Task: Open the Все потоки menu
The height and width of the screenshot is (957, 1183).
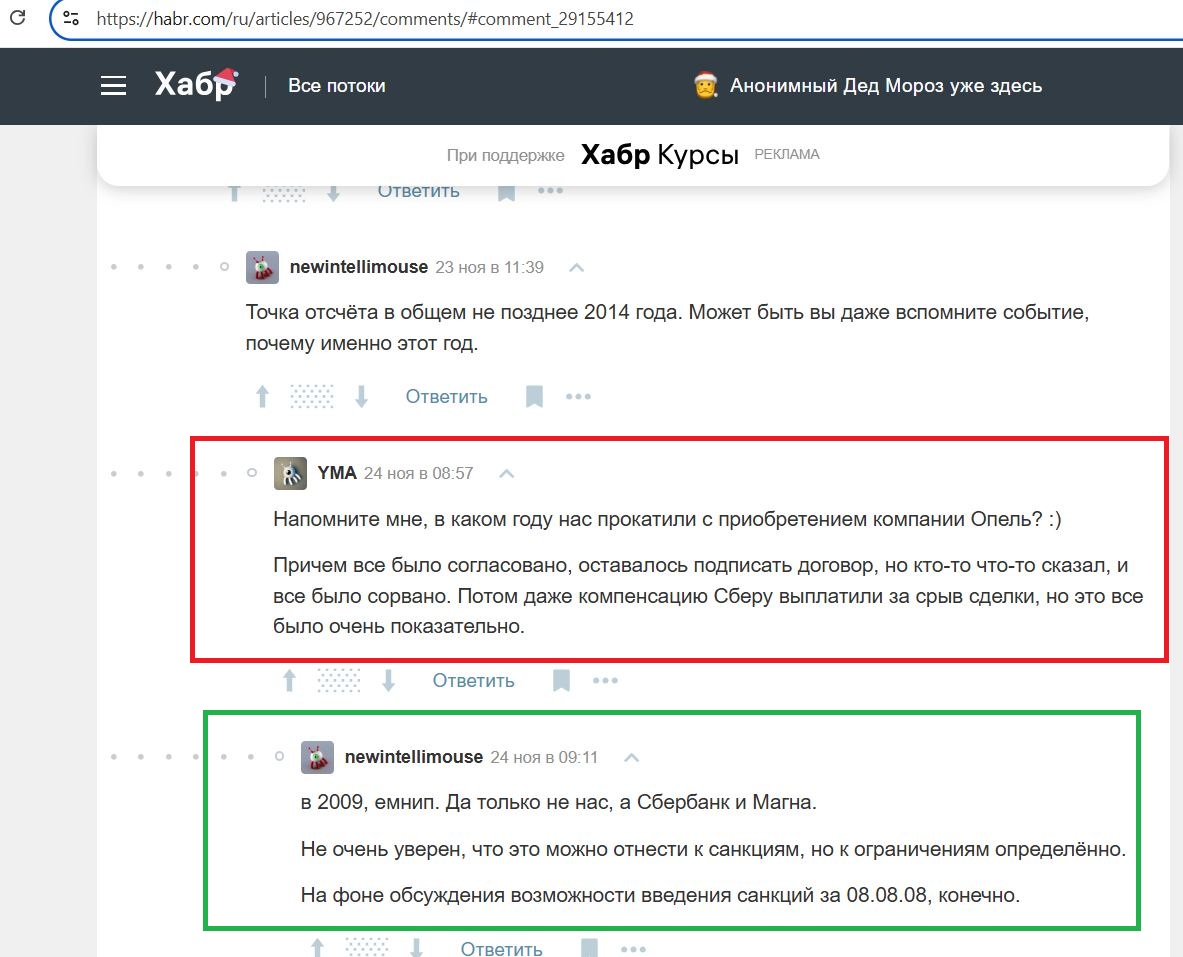Action: tap(336, 86)
